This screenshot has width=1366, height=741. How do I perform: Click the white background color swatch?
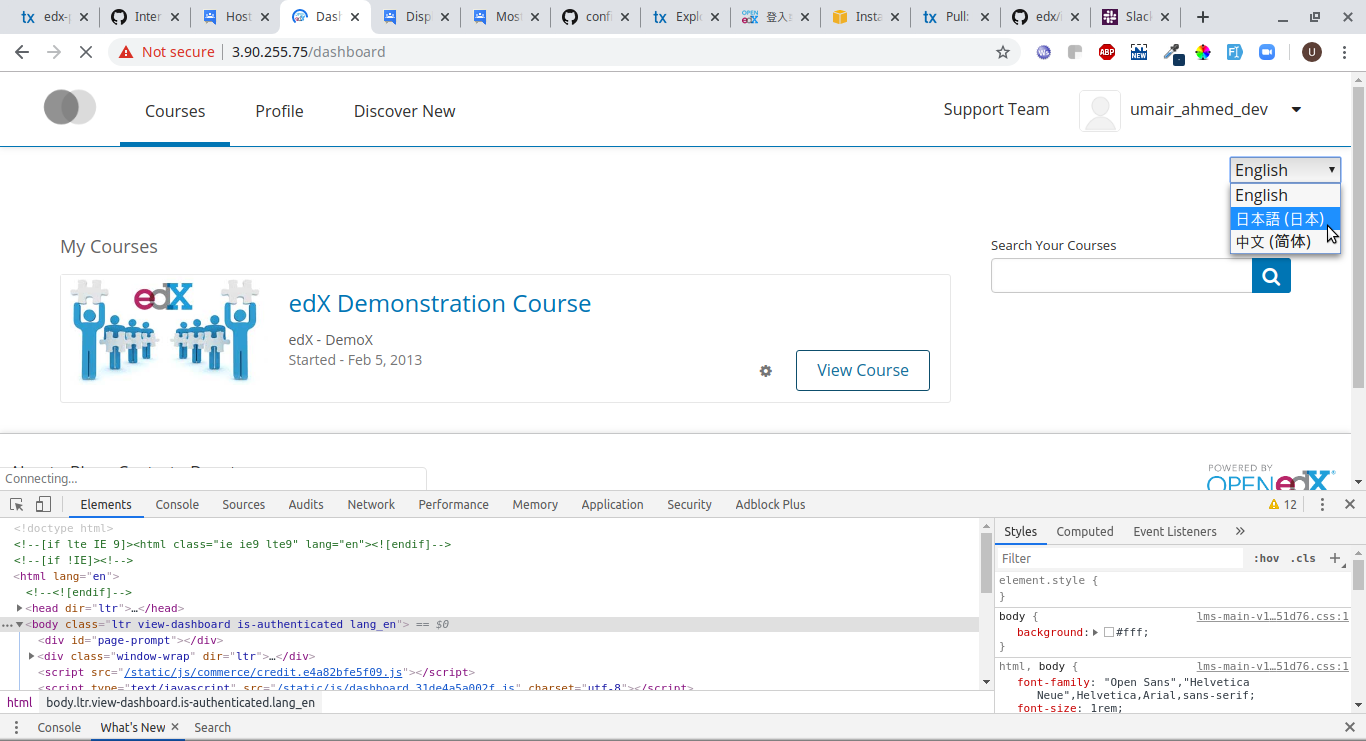pyautogui.click(x=1109, y=633)
